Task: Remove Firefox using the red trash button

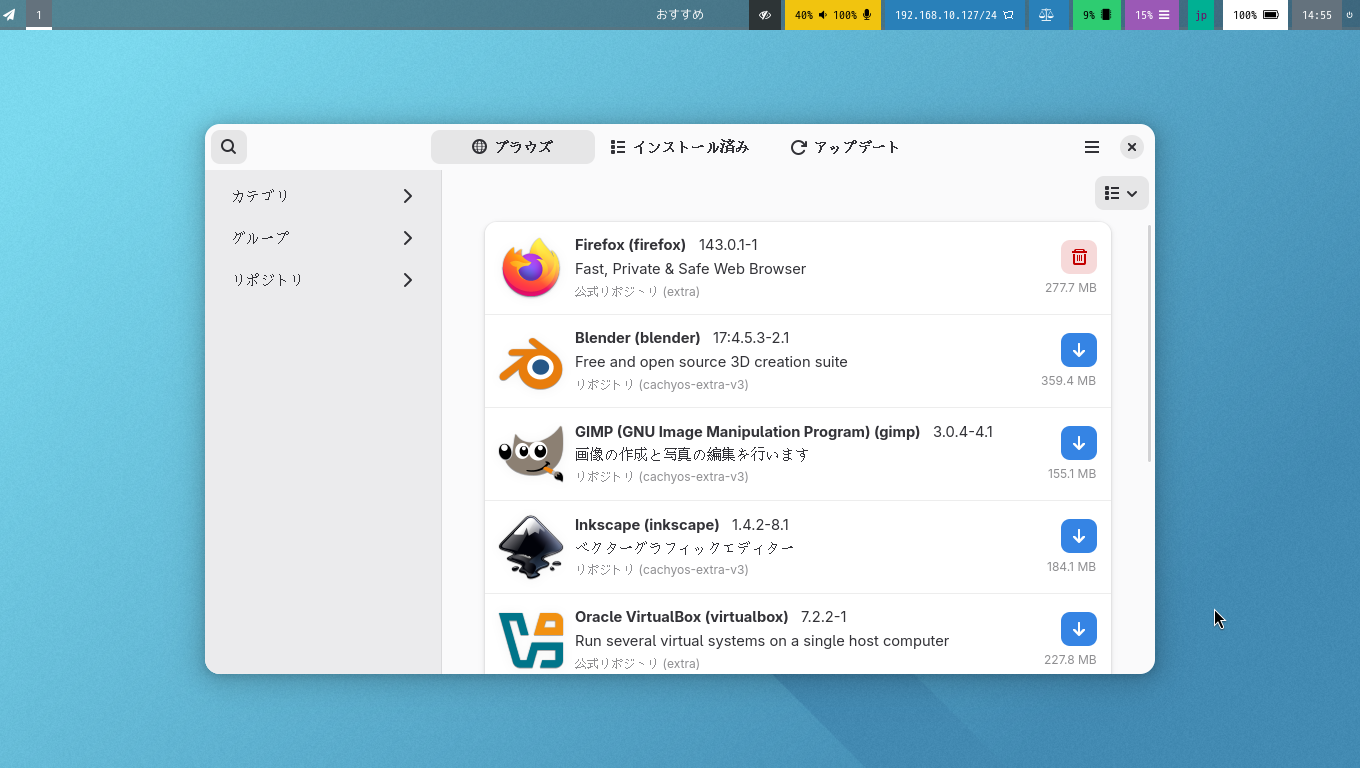Action: point(1079,257)
